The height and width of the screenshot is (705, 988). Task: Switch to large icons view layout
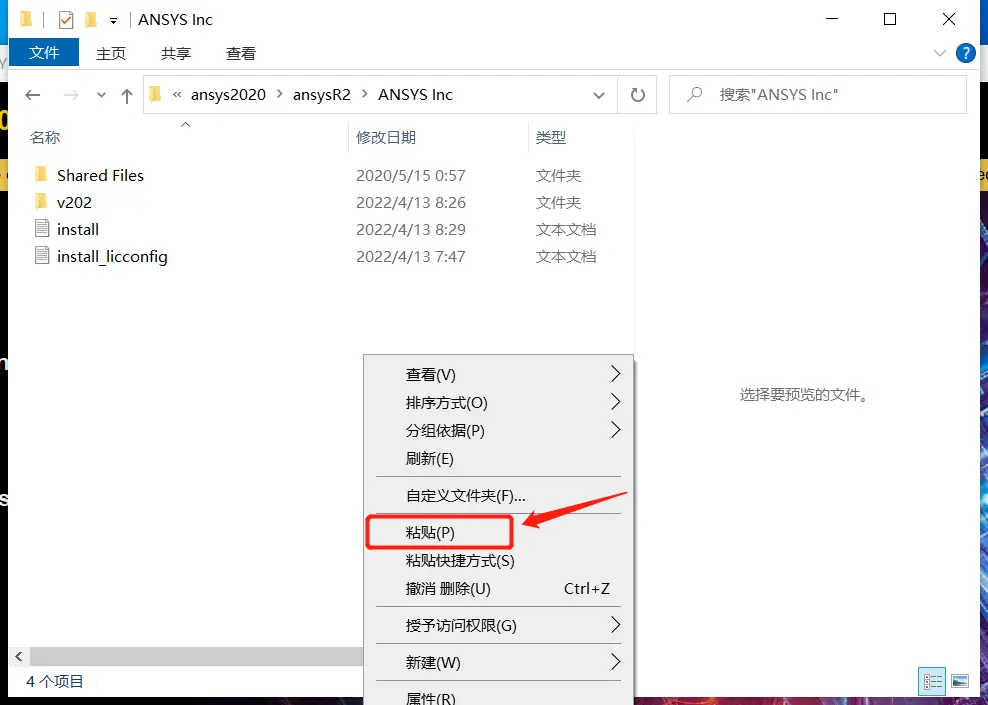coord(960,681)
